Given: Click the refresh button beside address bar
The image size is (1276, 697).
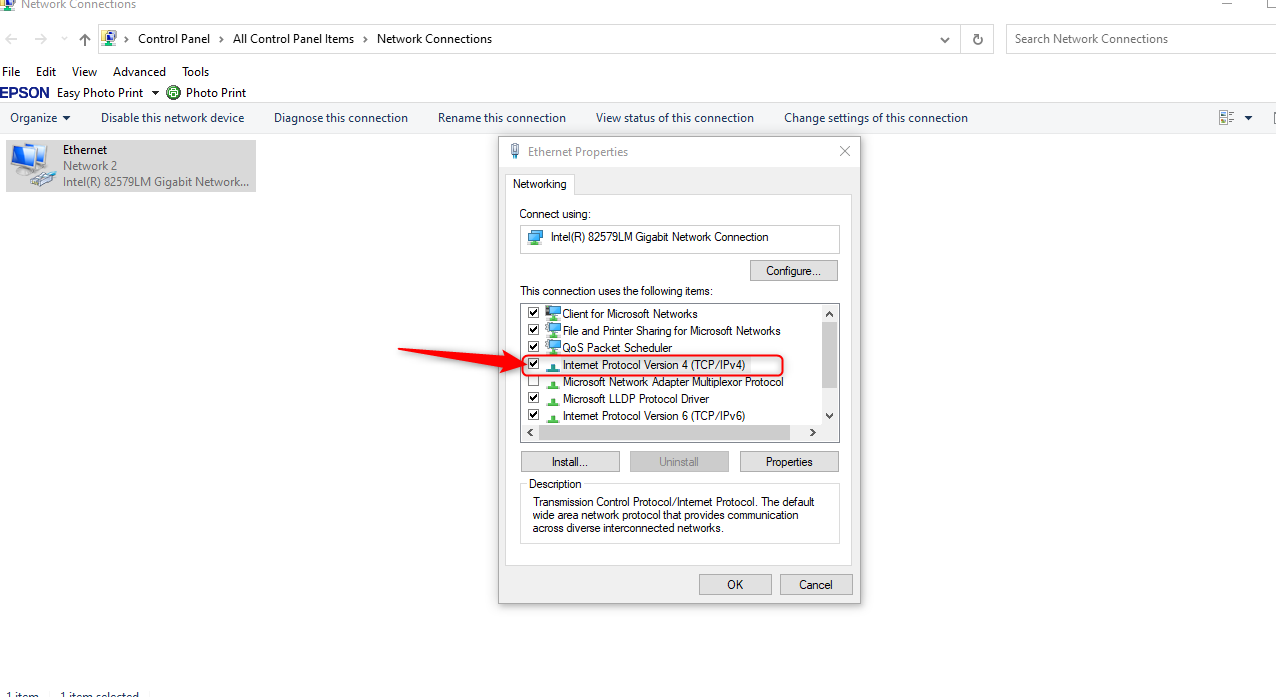Looking at the screenshot, I should 977,39.
